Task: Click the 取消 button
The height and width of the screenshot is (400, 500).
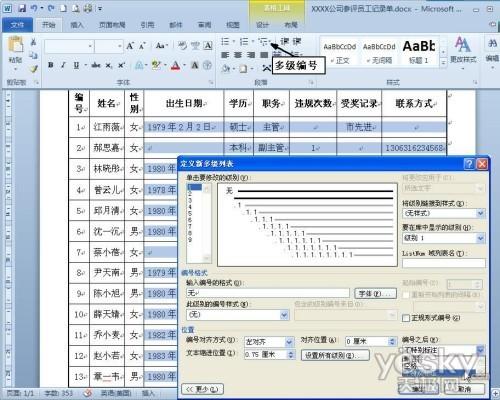Action: click(x=464, y=389)
